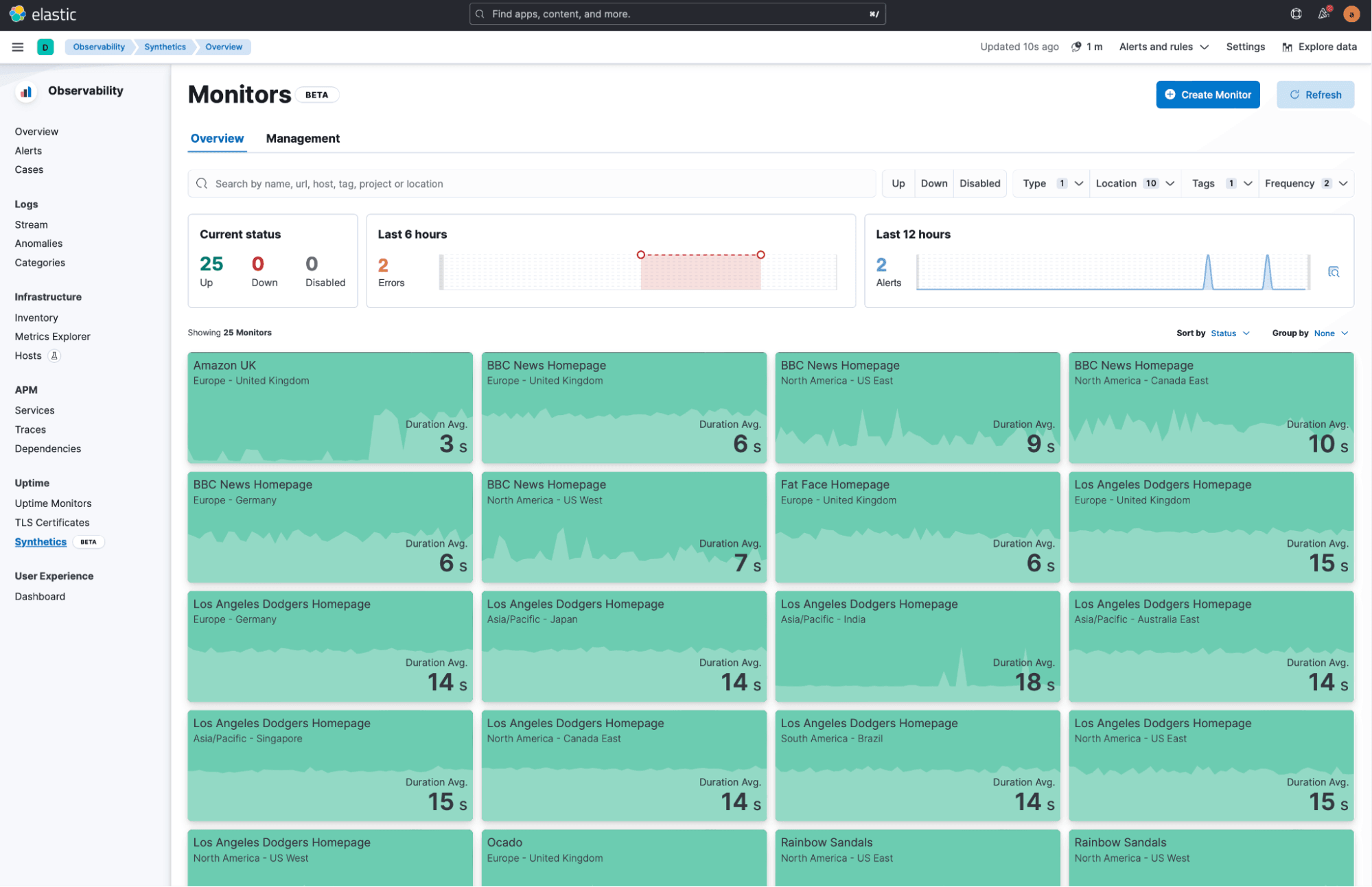Open the user avatar menu
This screenshot has width=1372, height=887.
pyautogui.click(x=1350, y=14)
